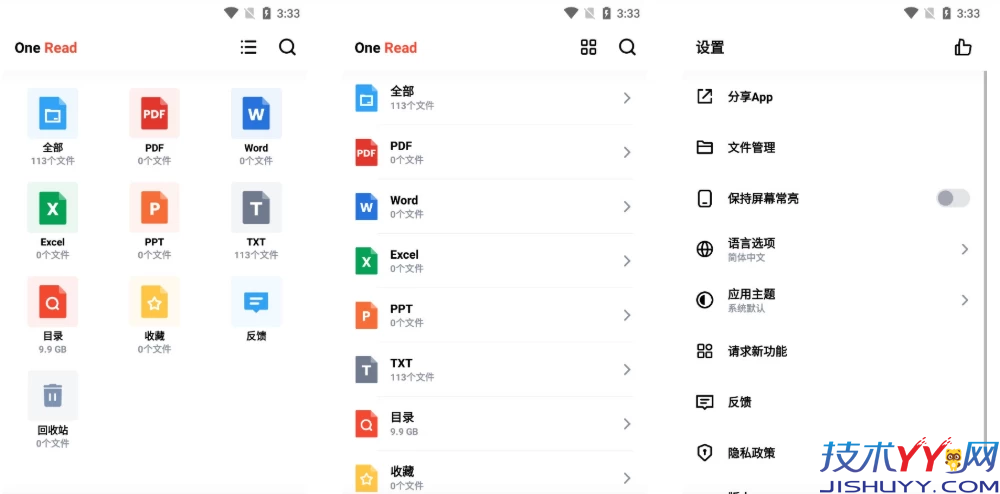Expand the 目录 row chevron in list view
Screen dimensions: 1000x494
[x=627, y=424]
